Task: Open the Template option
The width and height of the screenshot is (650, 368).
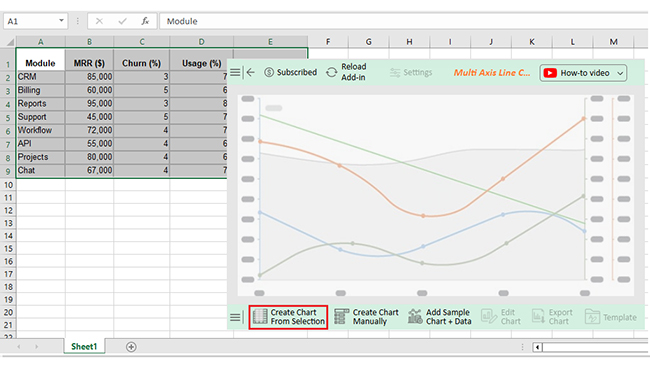Action: click(x=611, y=317)
